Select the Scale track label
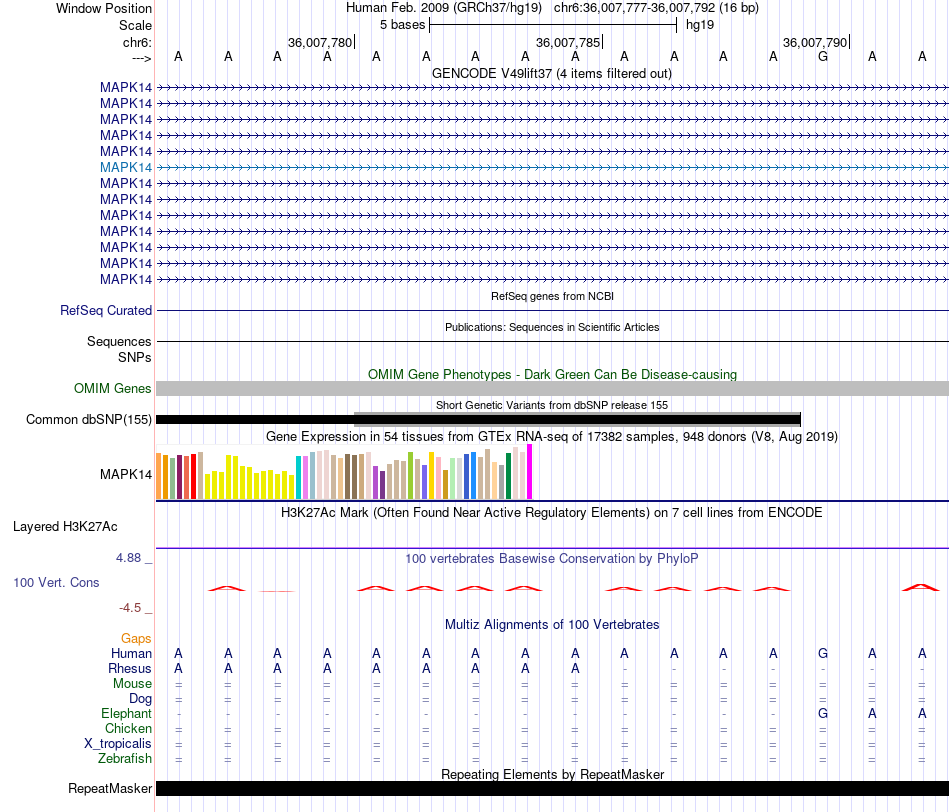This screenshot has height=812, width=950. pyautogui.click(x=135, y=25)
